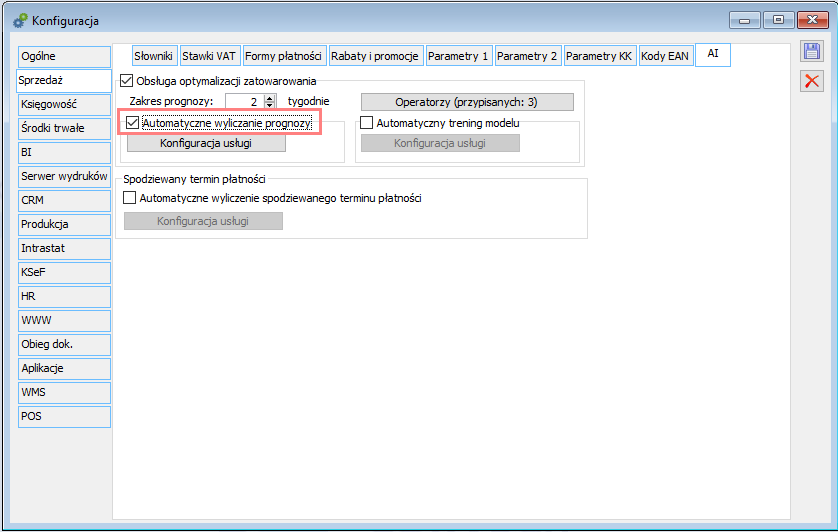This screenshot has height=532, width=838.
Task: Go to the Środki trwałe section
Action: point(64,129)
